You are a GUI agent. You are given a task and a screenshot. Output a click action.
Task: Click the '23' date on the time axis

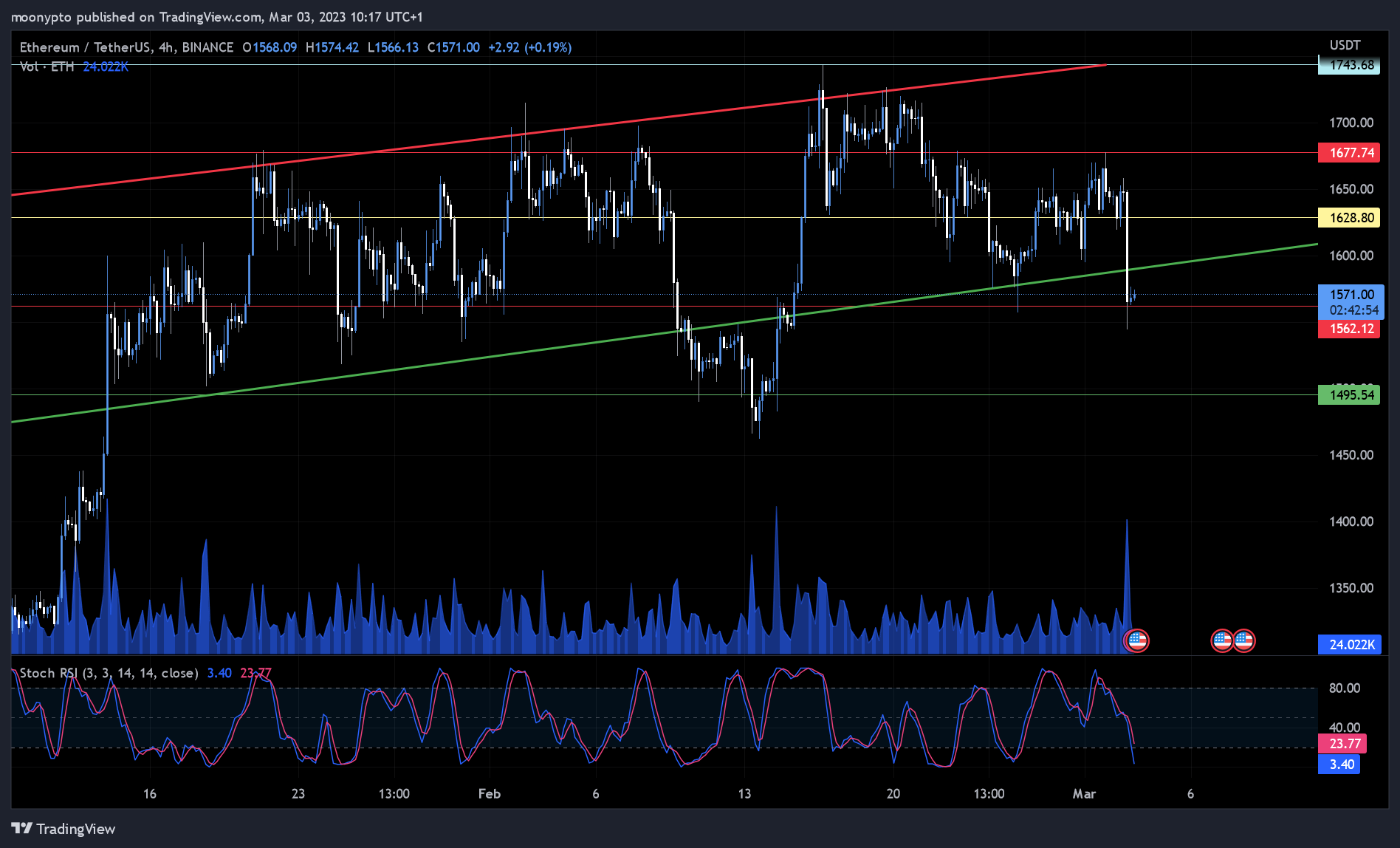pyautogui.click(x=298, y=794)
